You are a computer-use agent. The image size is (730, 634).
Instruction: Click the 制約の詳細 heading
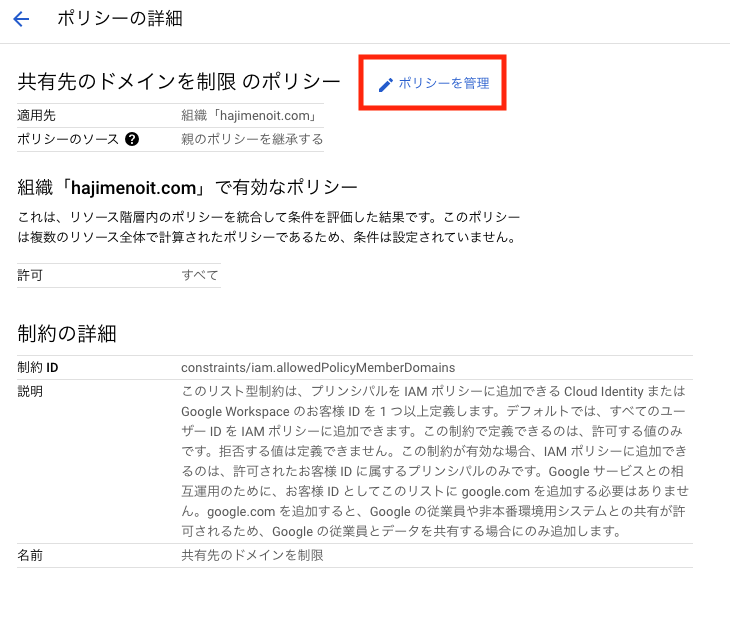click(x=67, y=334)
